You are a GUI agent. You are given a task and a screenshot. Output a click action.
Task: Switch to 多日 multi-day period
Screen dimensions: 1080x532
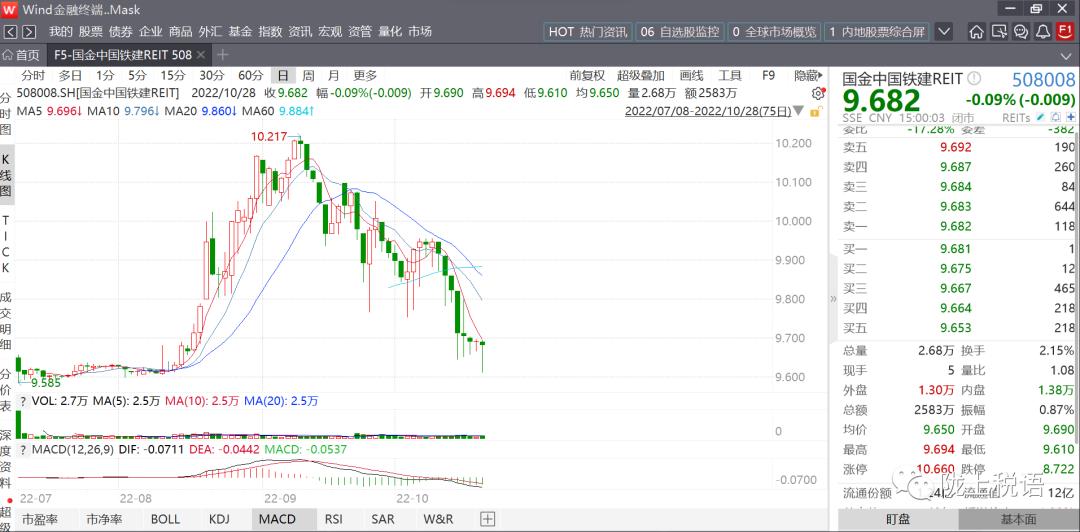pyautogui.click(x=70, y=76)
